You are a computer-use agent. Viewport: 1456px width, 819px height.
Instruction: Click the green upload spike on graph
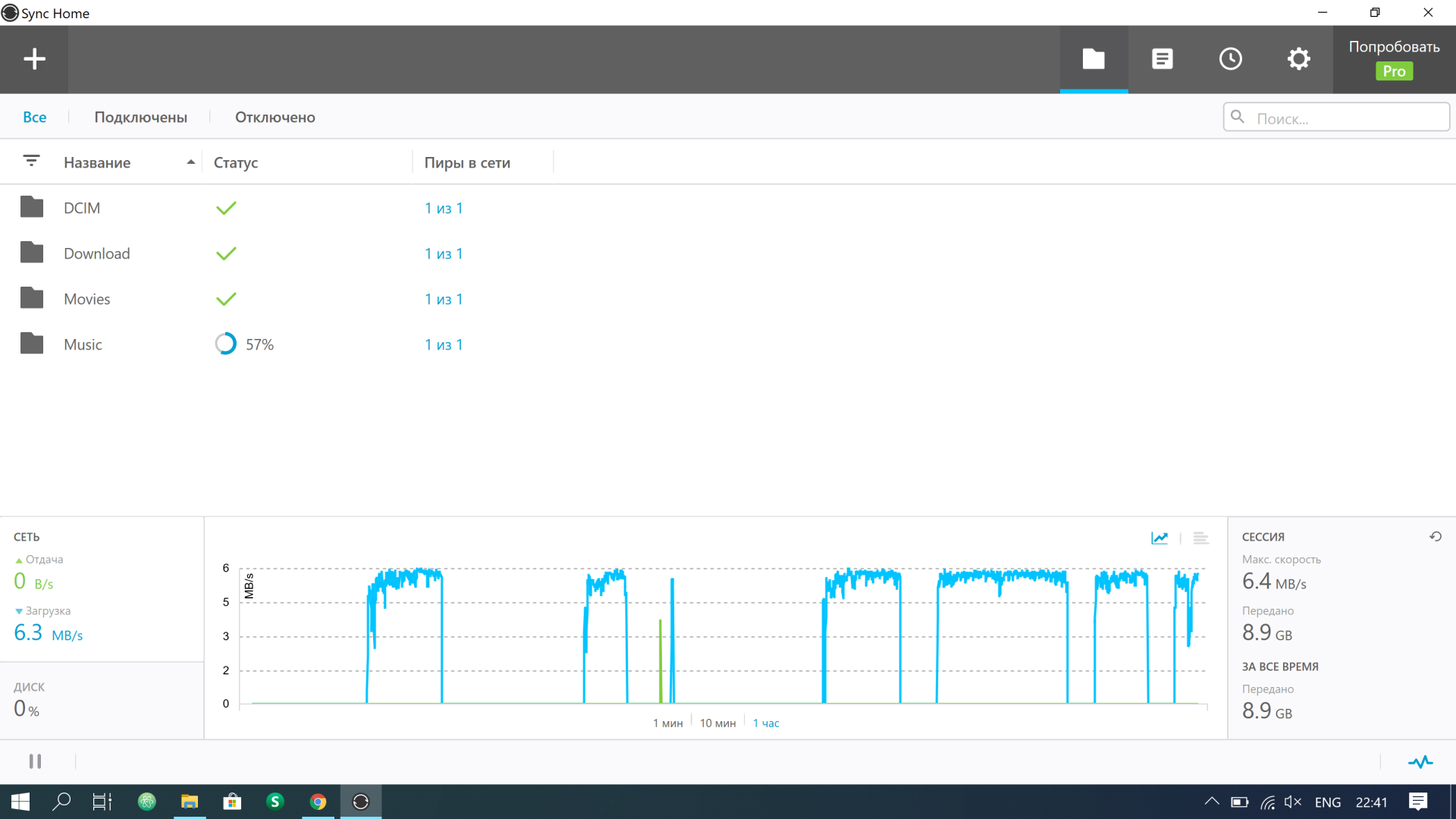pyautogui.click(x=661, y=661)
